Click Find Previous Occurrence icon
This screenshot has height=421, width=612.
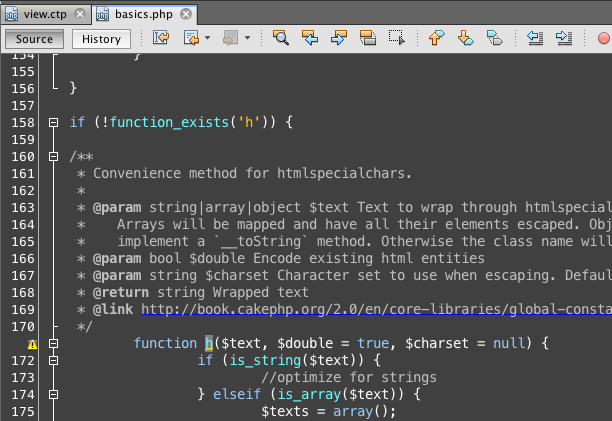point(310,38)
